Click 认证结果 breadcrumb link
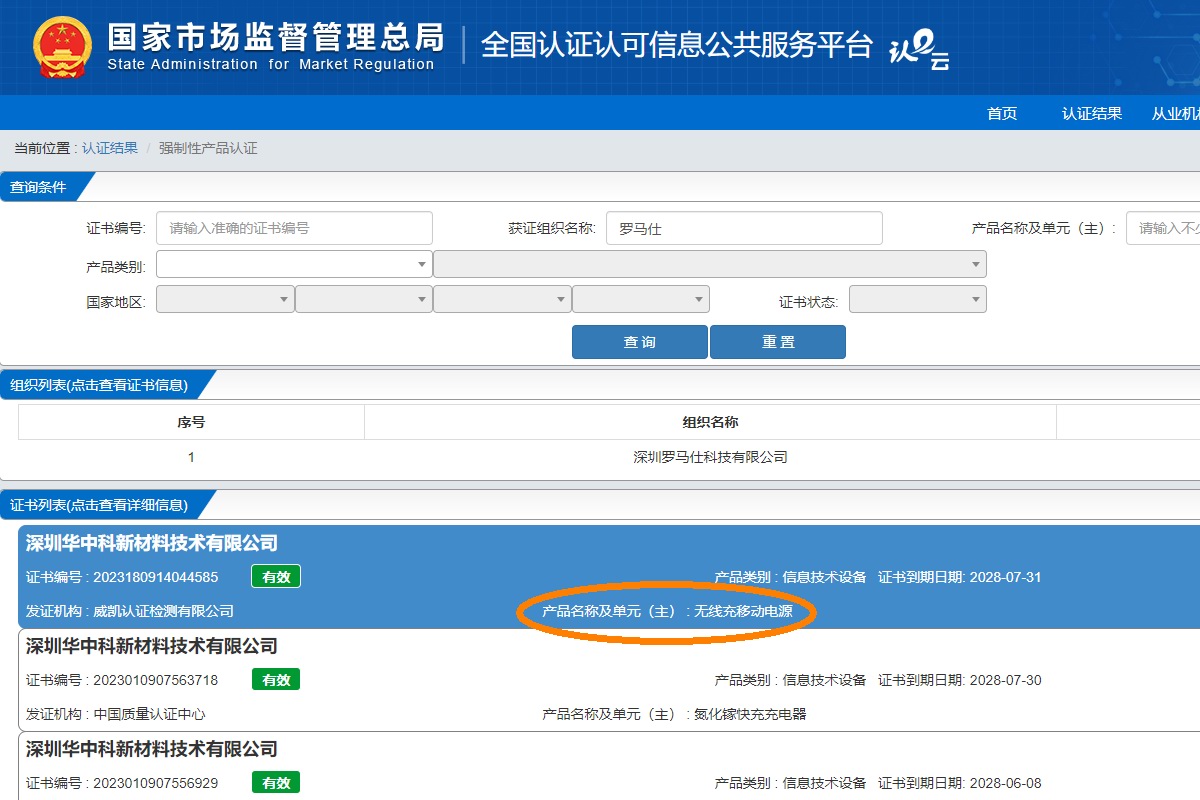 pyautogui.click(x=110, y=148)
